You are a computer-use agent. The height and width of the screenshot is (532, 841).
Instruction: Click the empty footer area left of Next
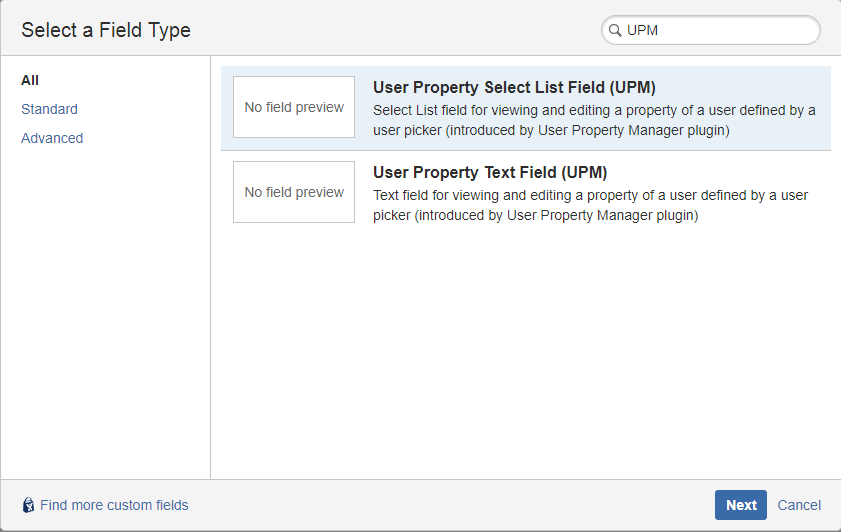pyautogui.click(x=450, y=505)
